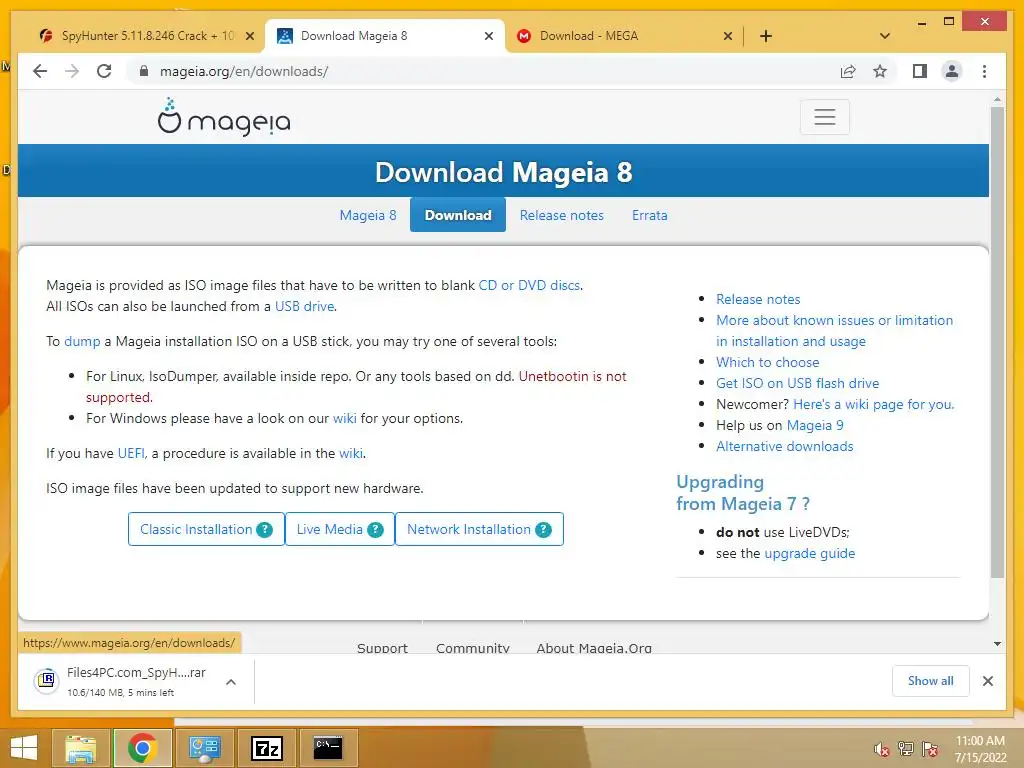Close the downloads bar
Image resolution: width=1024 pixels, height=768 pixels.
pyautogui.click(x=987, y=681)
